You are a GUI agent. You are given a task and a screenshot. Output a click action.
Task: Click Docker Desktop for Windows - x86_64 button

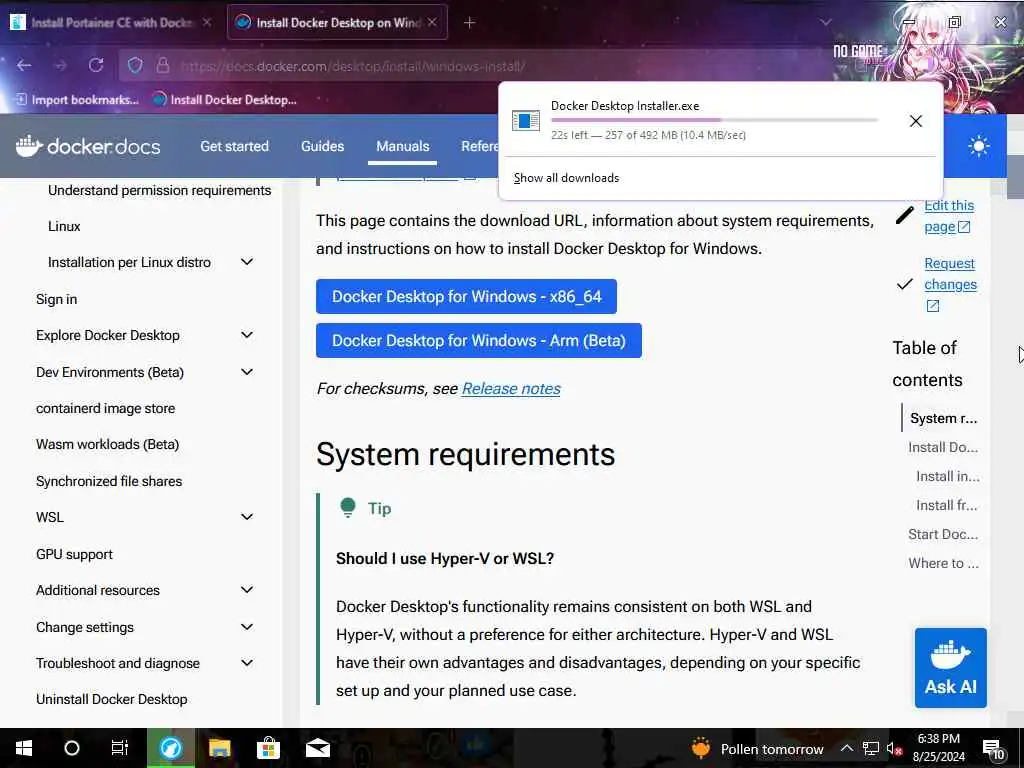point(466,296)
